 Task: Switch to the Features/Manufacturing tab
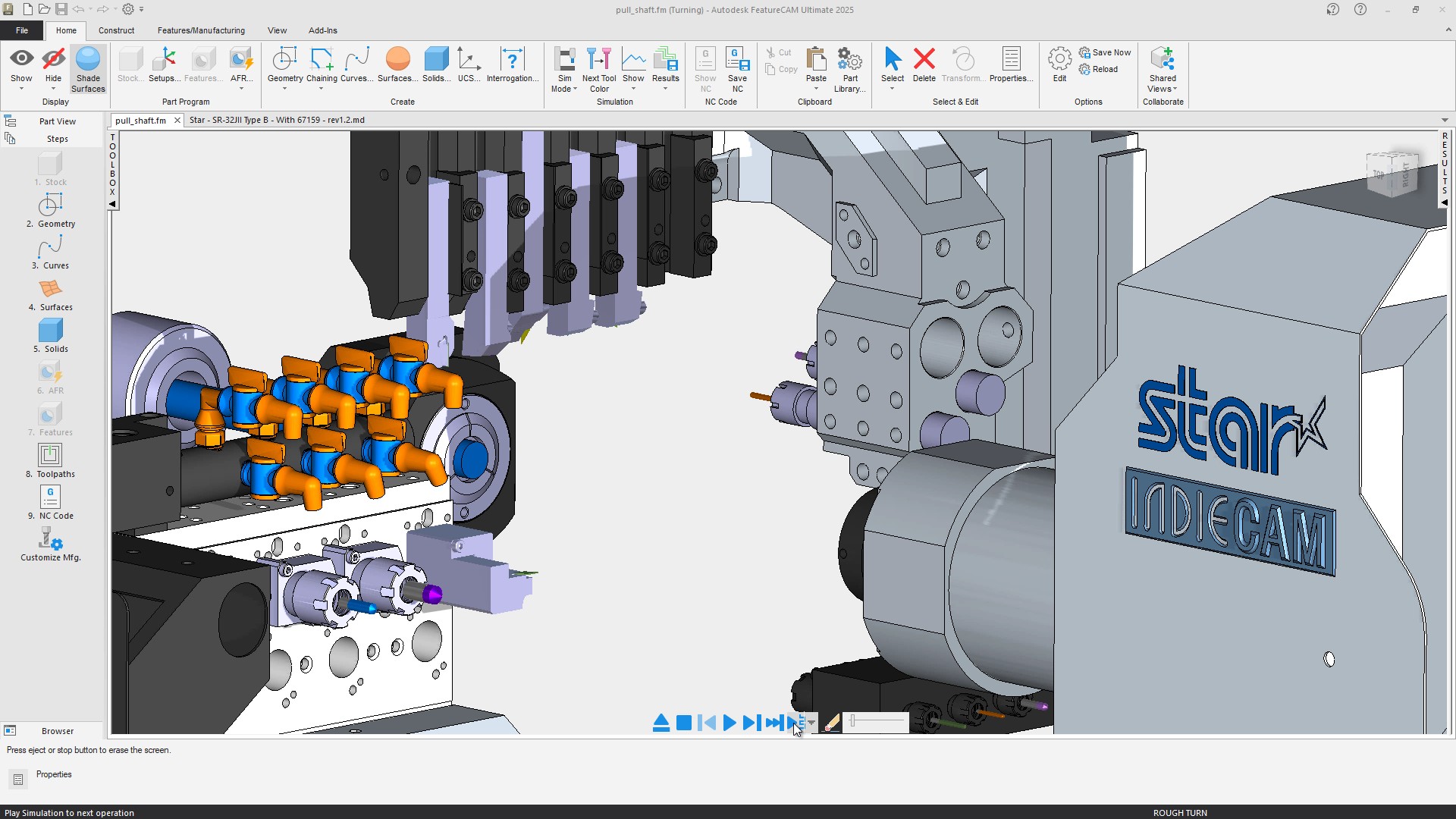pyautogui.click(x=201, y=30)
